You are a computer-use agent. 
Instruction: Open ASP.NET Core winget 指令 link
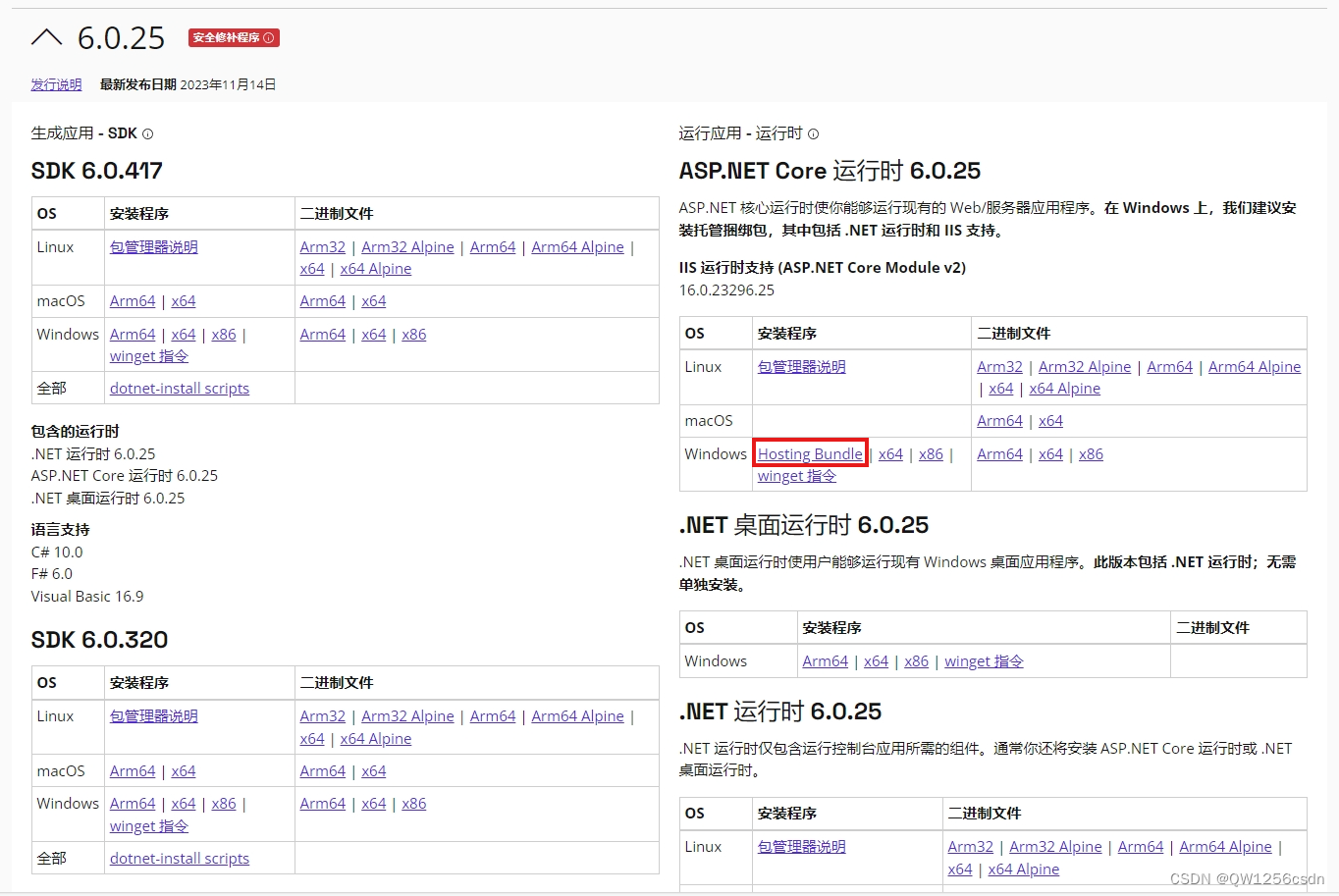797,476
